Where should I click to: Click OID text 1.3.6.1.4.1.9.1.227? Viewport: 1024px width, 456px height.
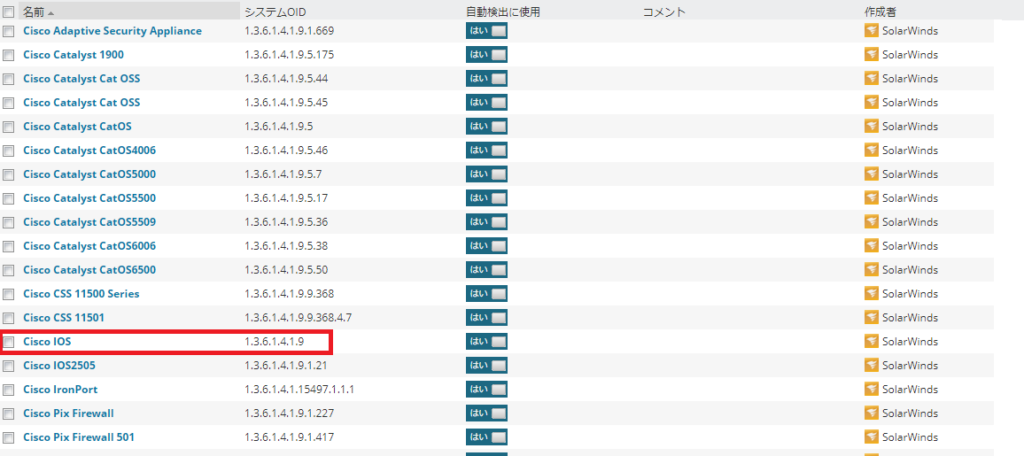click(x=289, y=413)
